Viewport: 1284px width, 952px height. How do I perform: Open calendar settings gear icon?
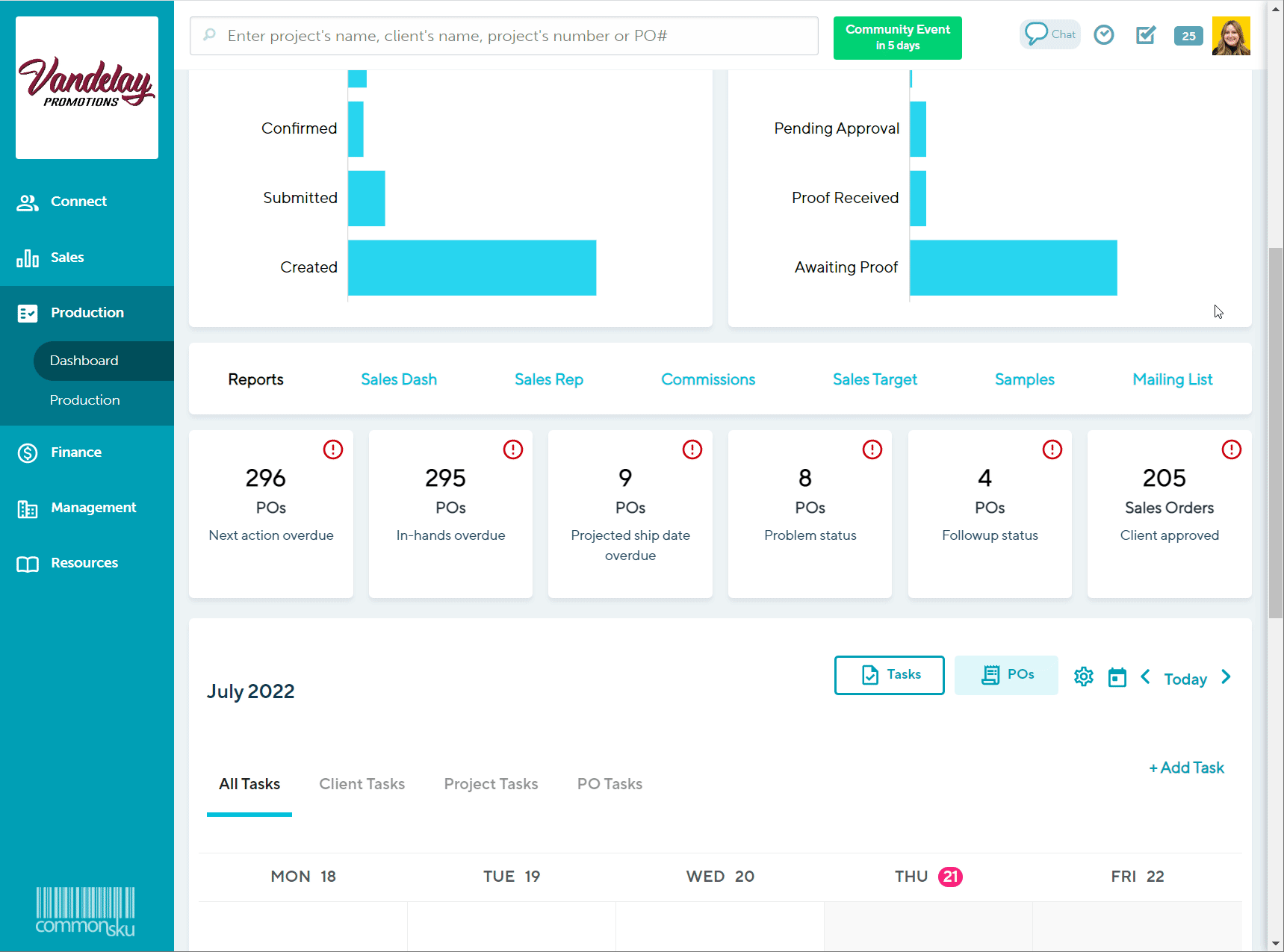(1083, 677)
